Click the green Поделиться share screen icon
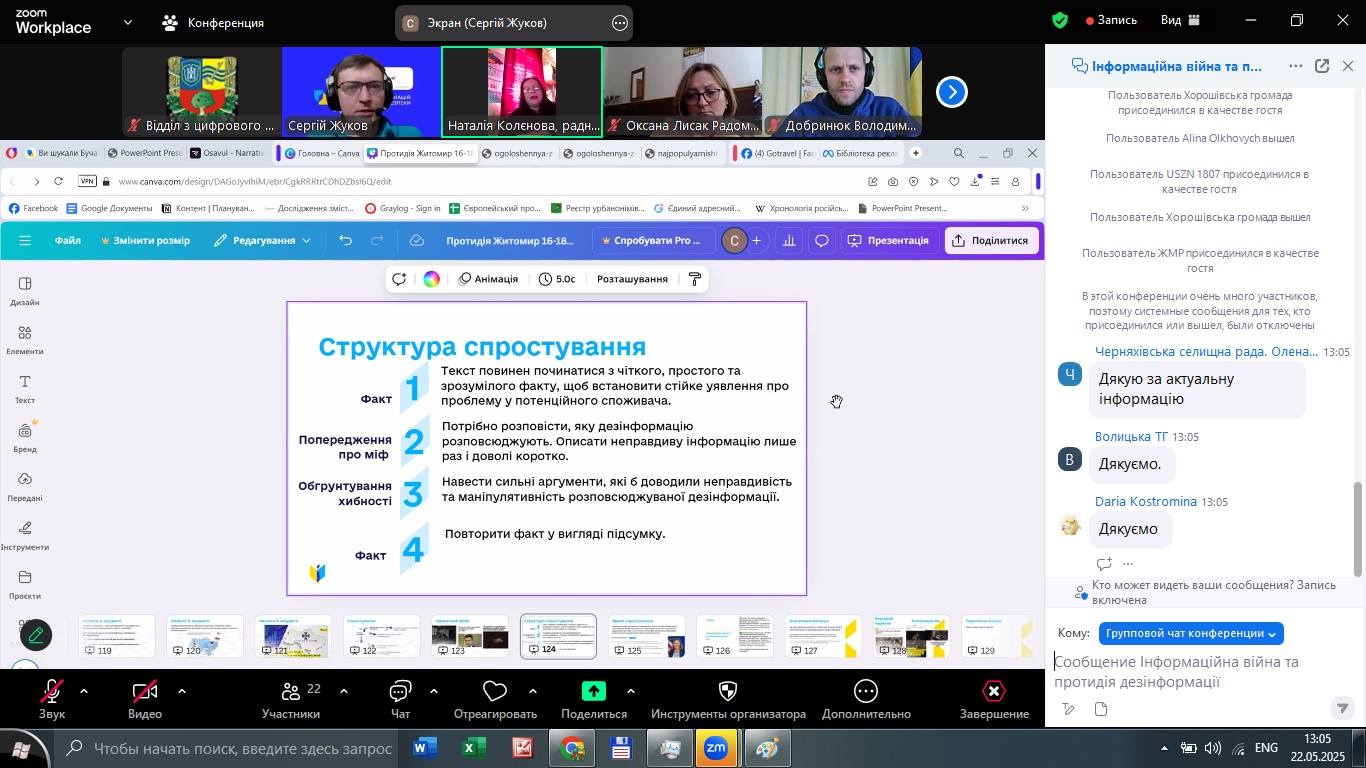Screen dimensions: 1366x768 coord(594,692)
